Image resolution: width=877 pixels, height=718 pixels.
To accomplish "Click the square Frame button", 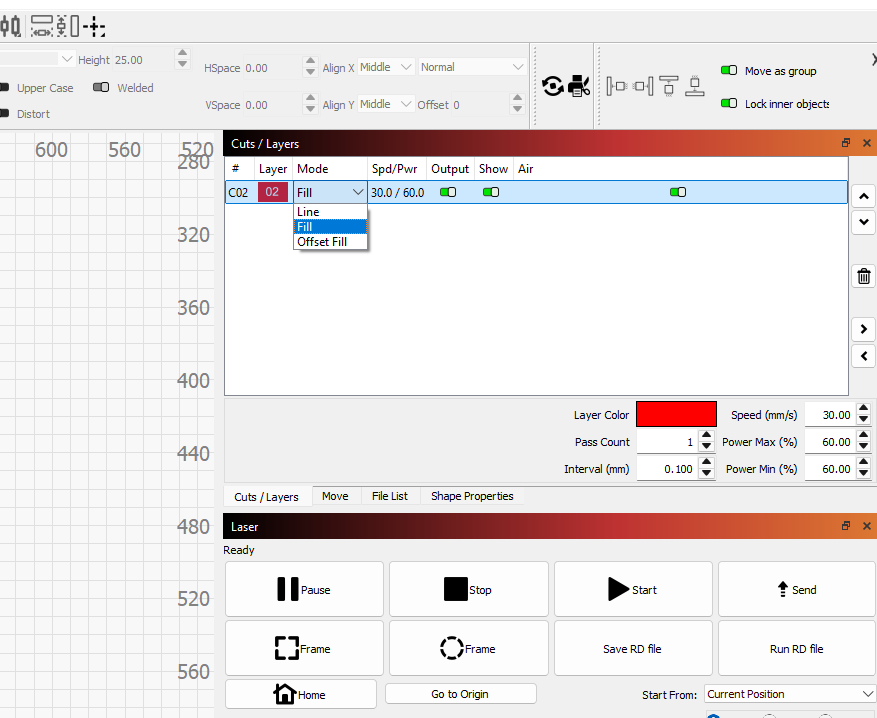I will click(x=304, y=649).
